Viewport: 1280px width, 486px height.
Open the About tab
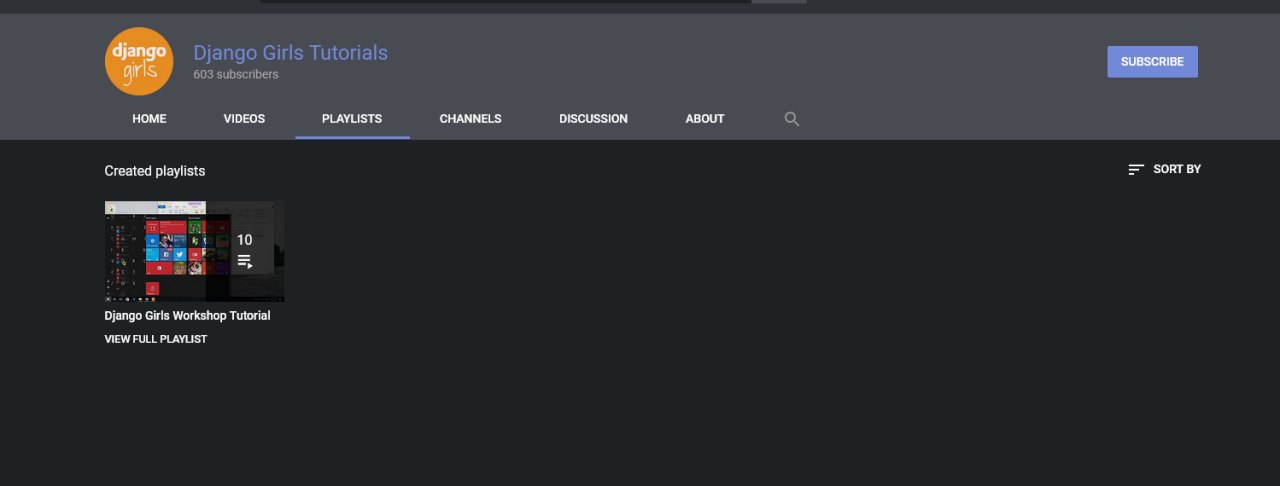click(705, 119)
